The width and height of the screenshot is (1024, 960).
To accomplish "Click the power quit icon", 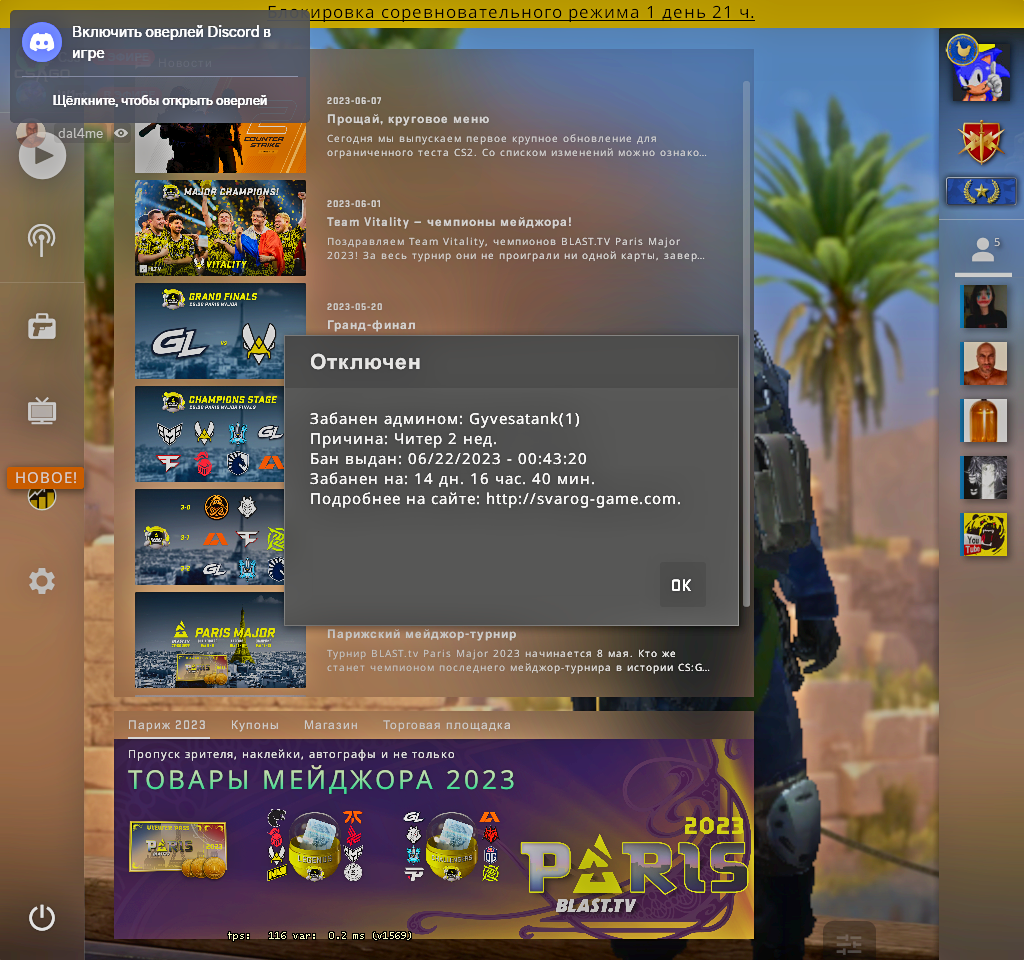I will (42, 917).
